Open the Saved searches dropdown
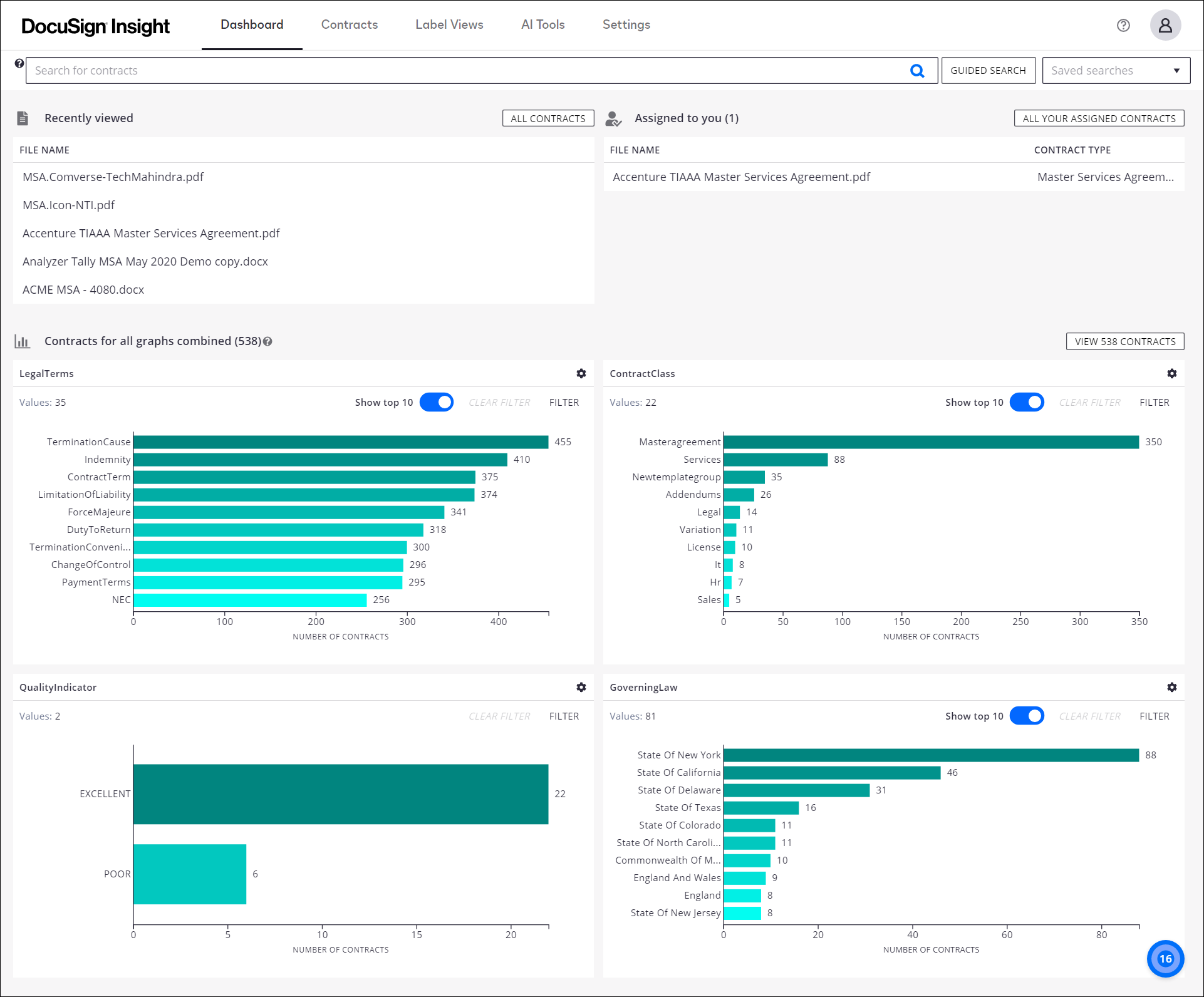The height and width of the screenshot is (997, 1204). [x=1115, y=70]
